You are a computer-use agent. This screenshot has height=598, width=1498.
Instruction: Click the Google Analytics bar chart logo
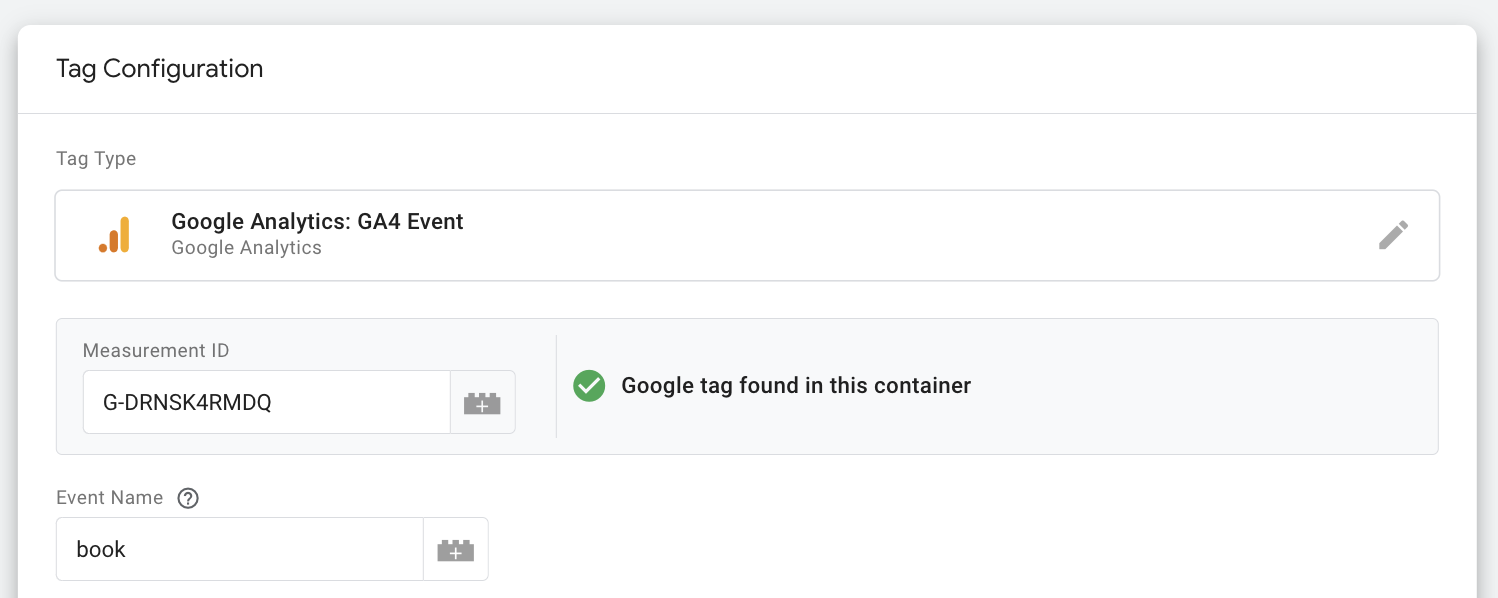(x=114, y=235)
